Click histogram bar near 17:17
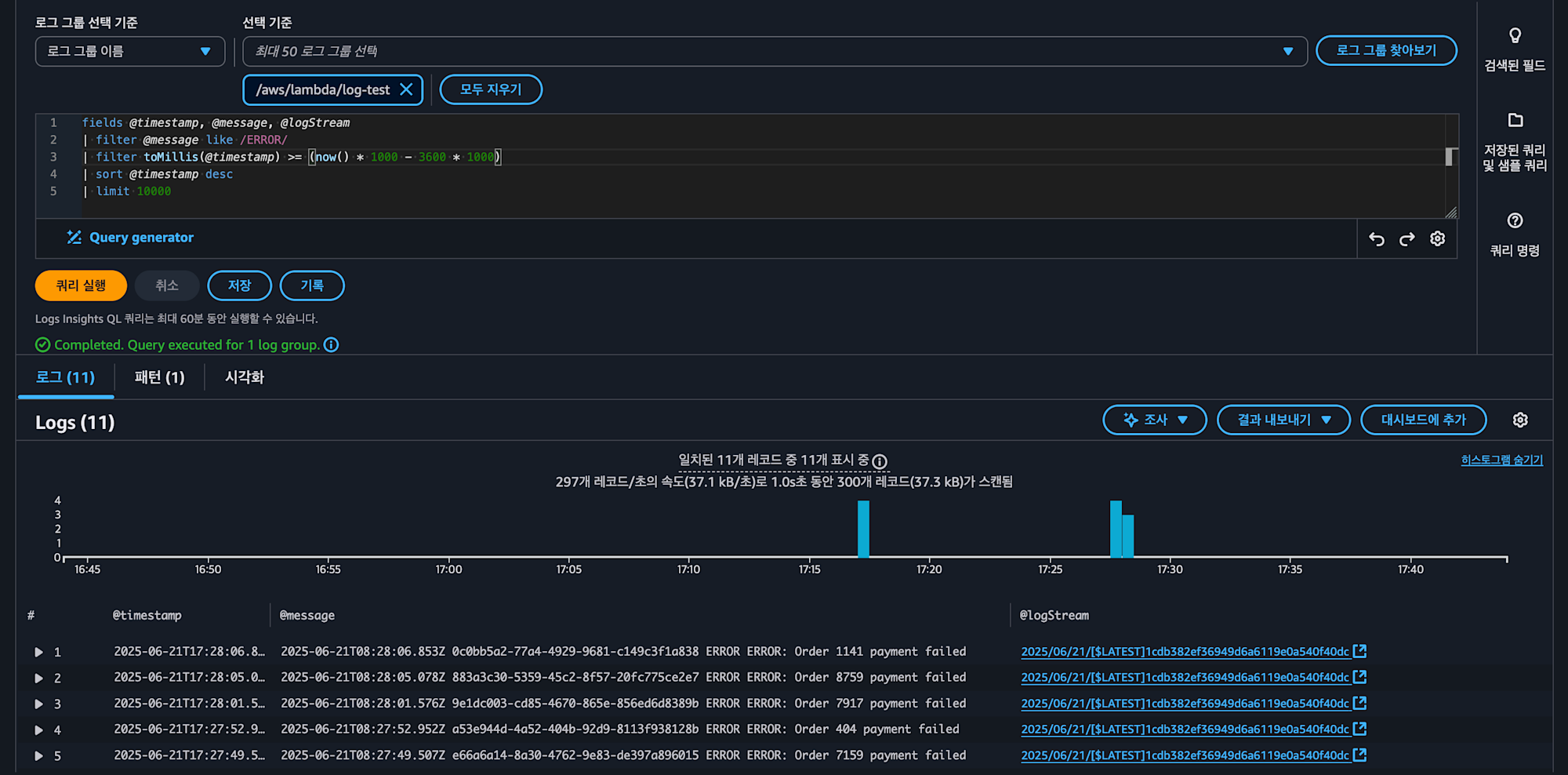1568x775 pixels. (863, 529)
